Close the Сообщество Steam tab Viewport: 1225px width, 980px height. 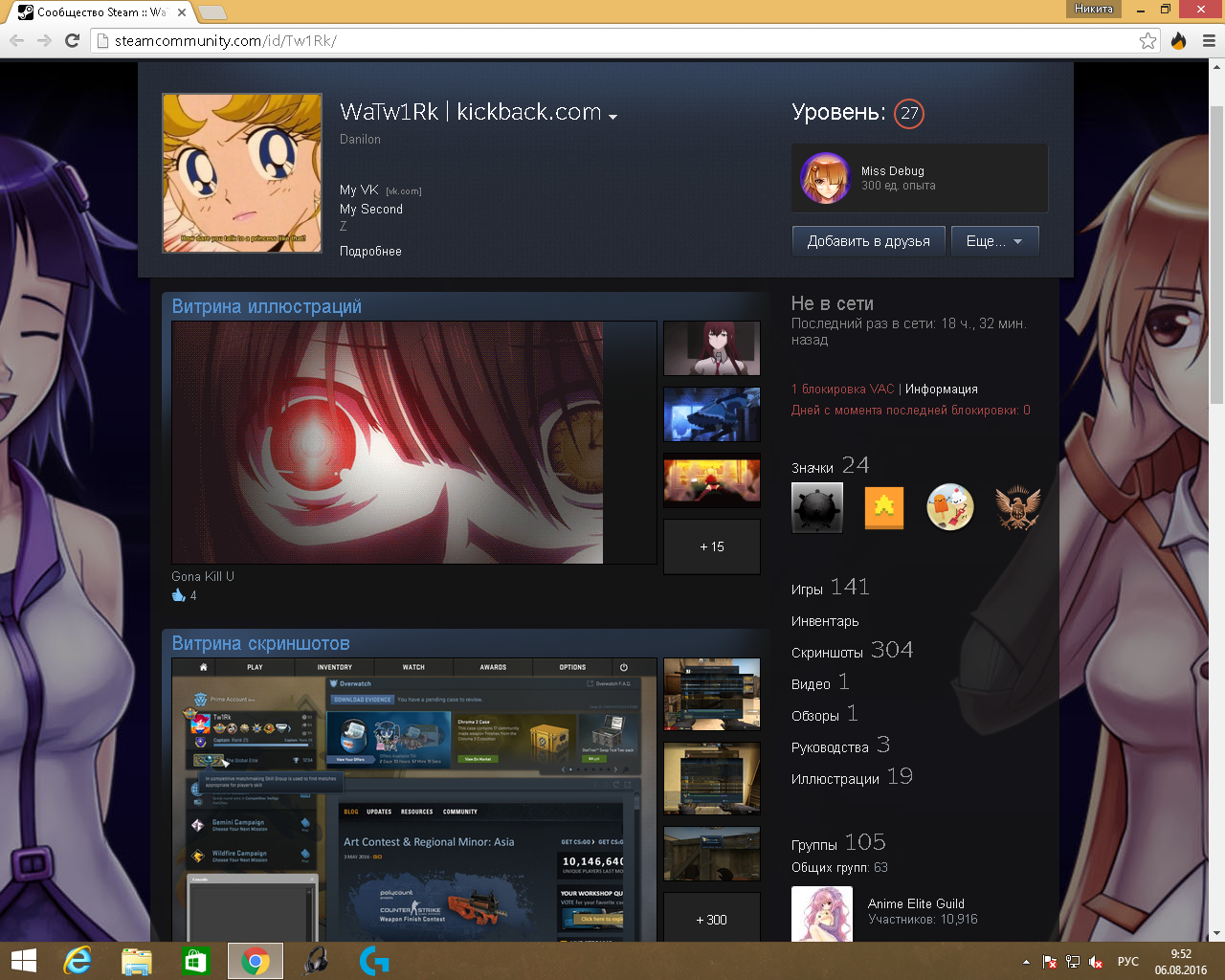click(182, 12)
